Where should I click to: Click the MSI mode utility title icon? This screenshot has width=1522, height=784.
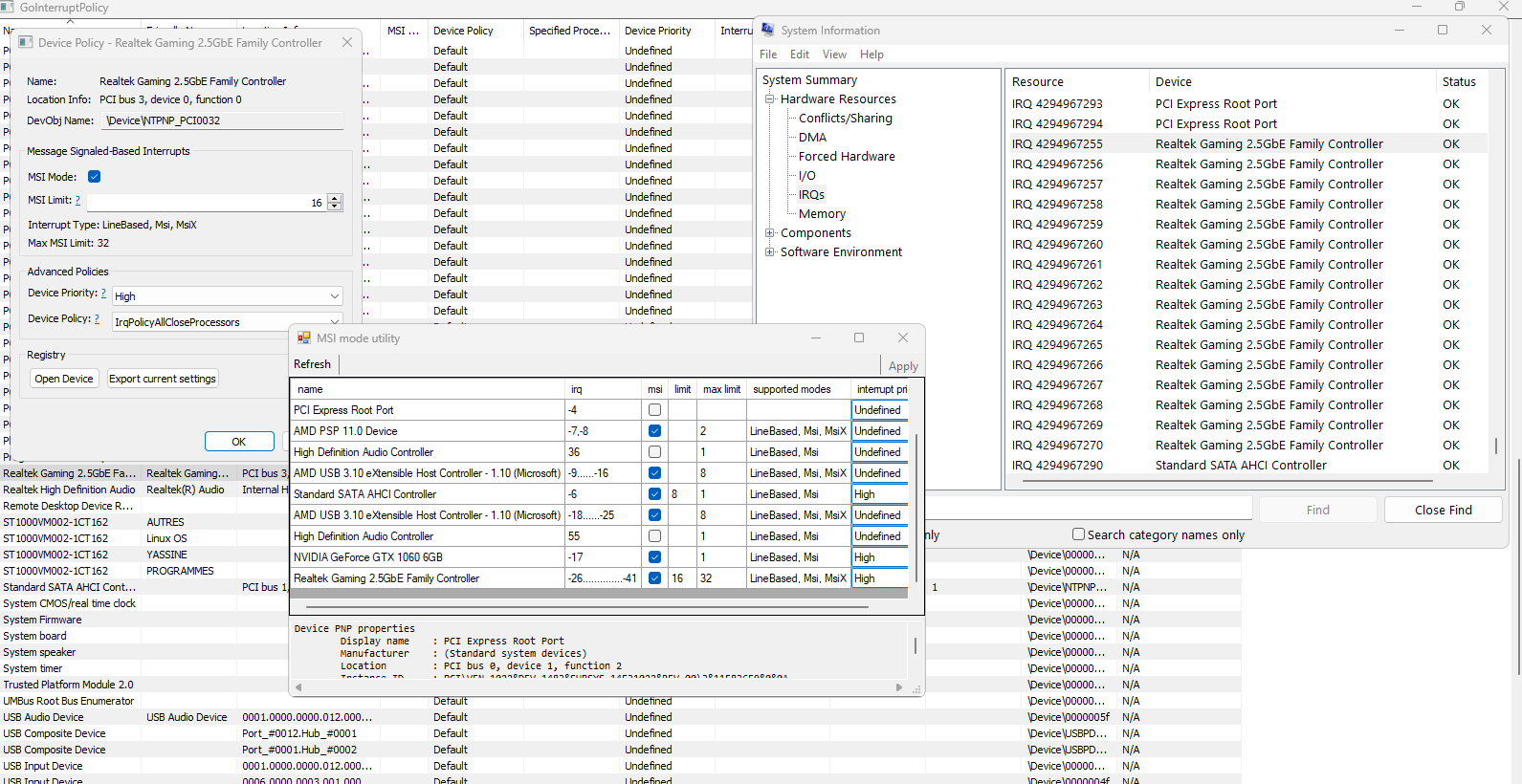304,338
